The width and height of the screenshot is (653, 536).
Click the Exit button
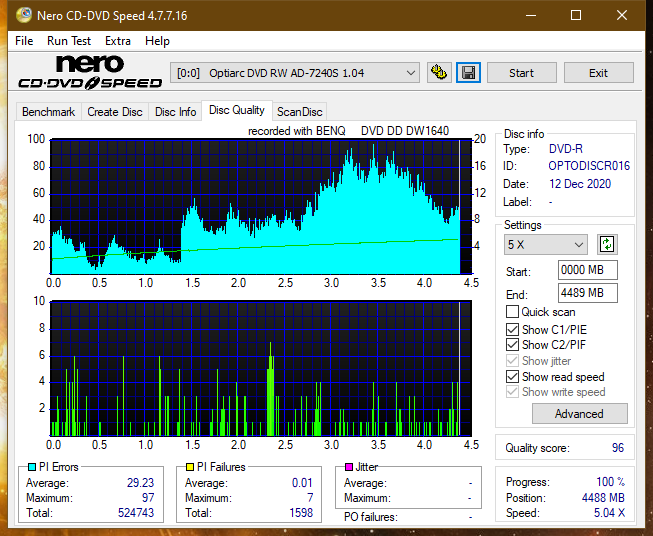click(598, 73)
